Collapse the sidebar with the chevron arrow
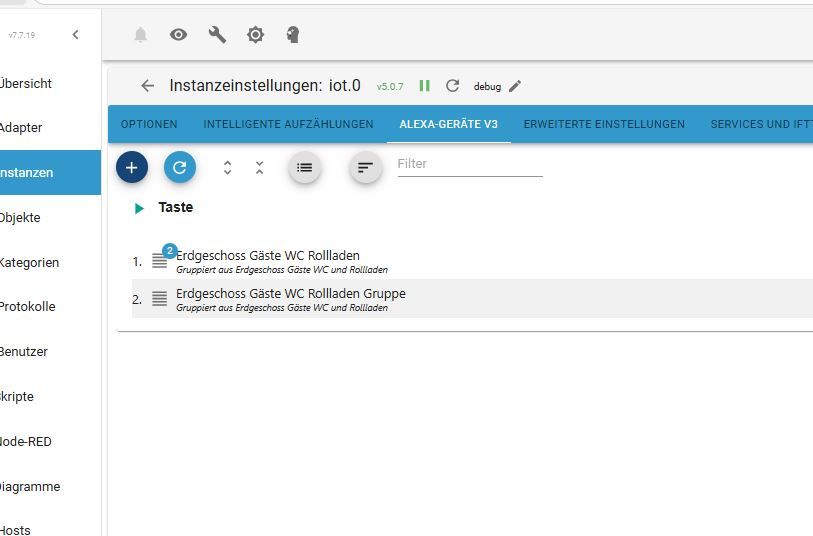Viewport: 813px width, 536px height. (76, 35)
